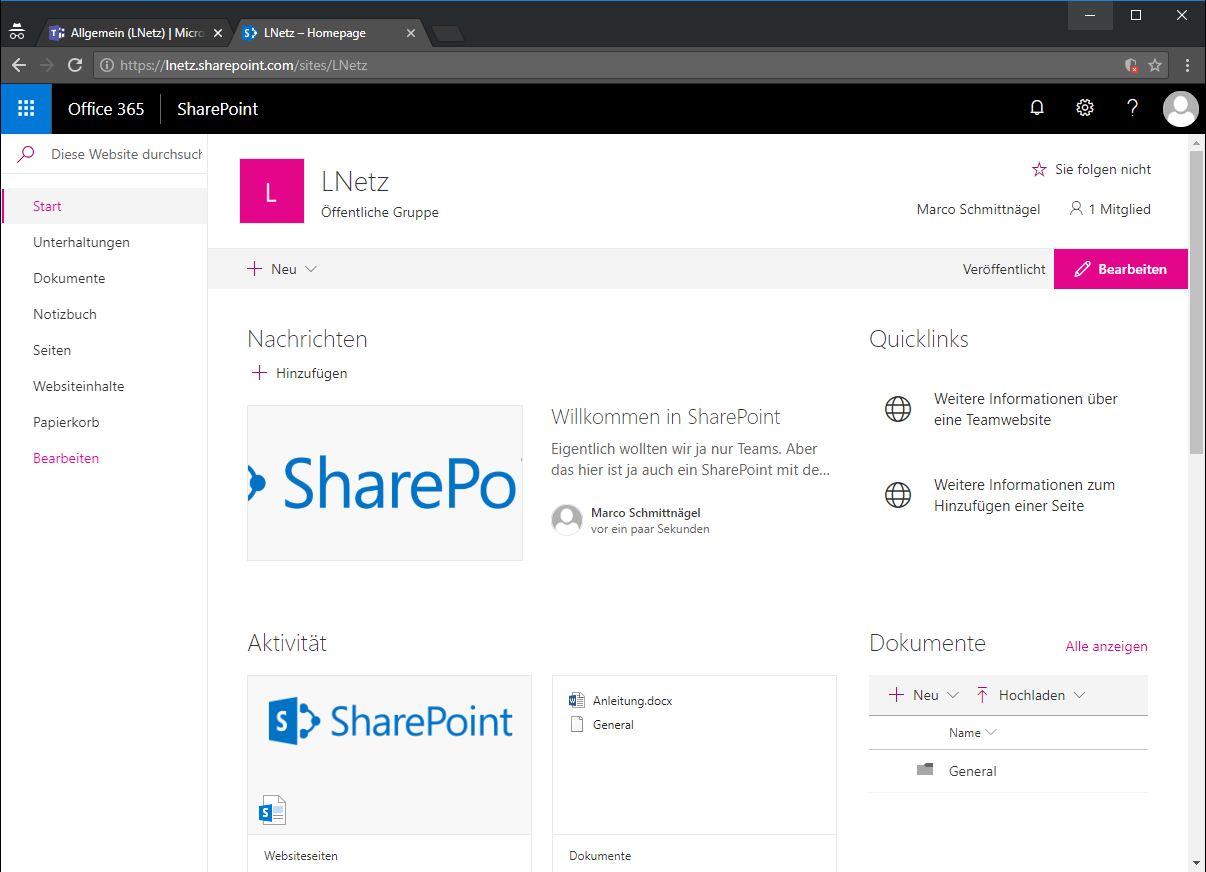The height and width of the screenshot is (872, 1206).
Task: Open the Willkommen in SharePoint news title
Action: point(666,417)
